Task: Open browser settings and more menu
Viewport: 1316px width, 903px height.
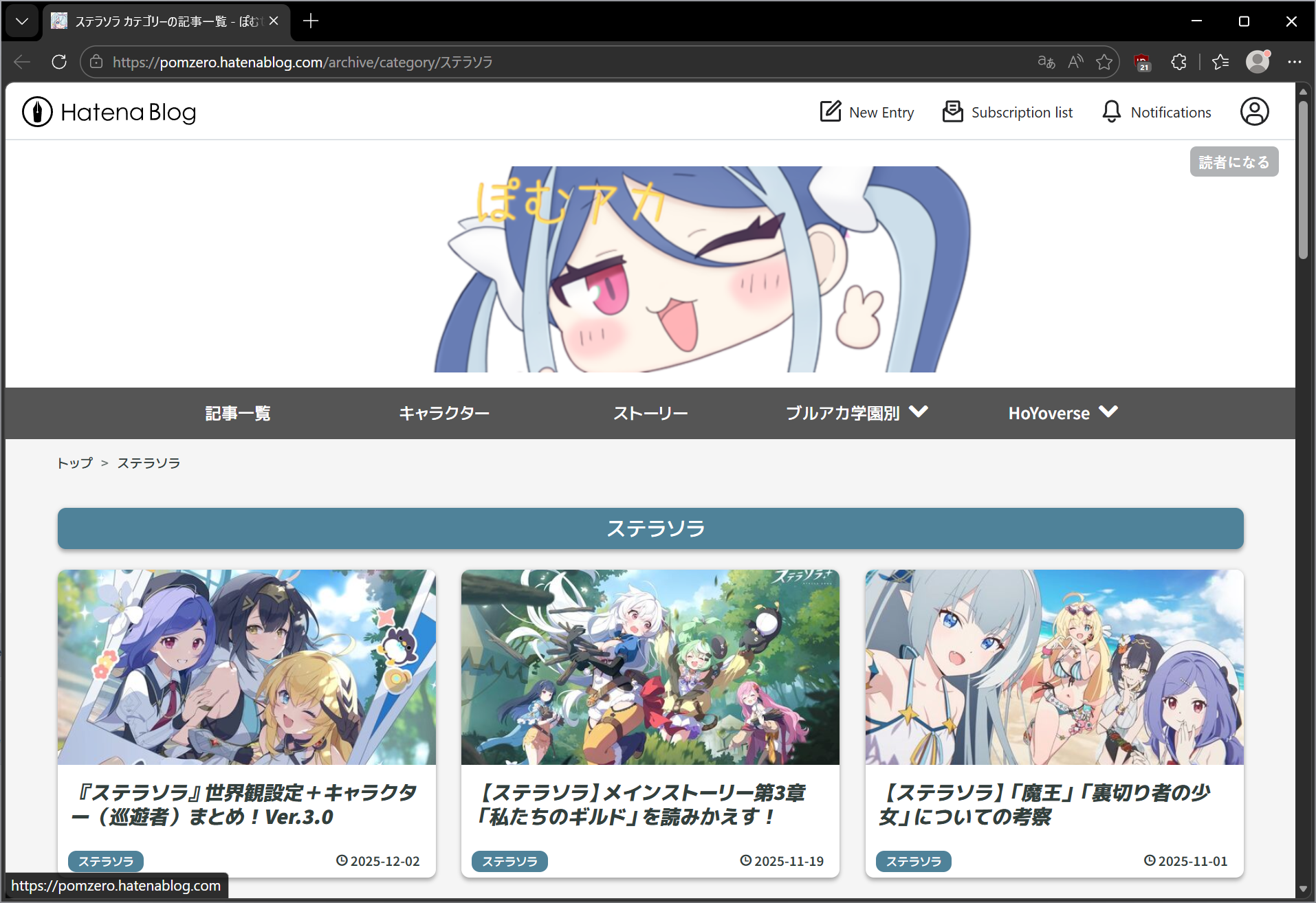Action: click(1295, 62)
